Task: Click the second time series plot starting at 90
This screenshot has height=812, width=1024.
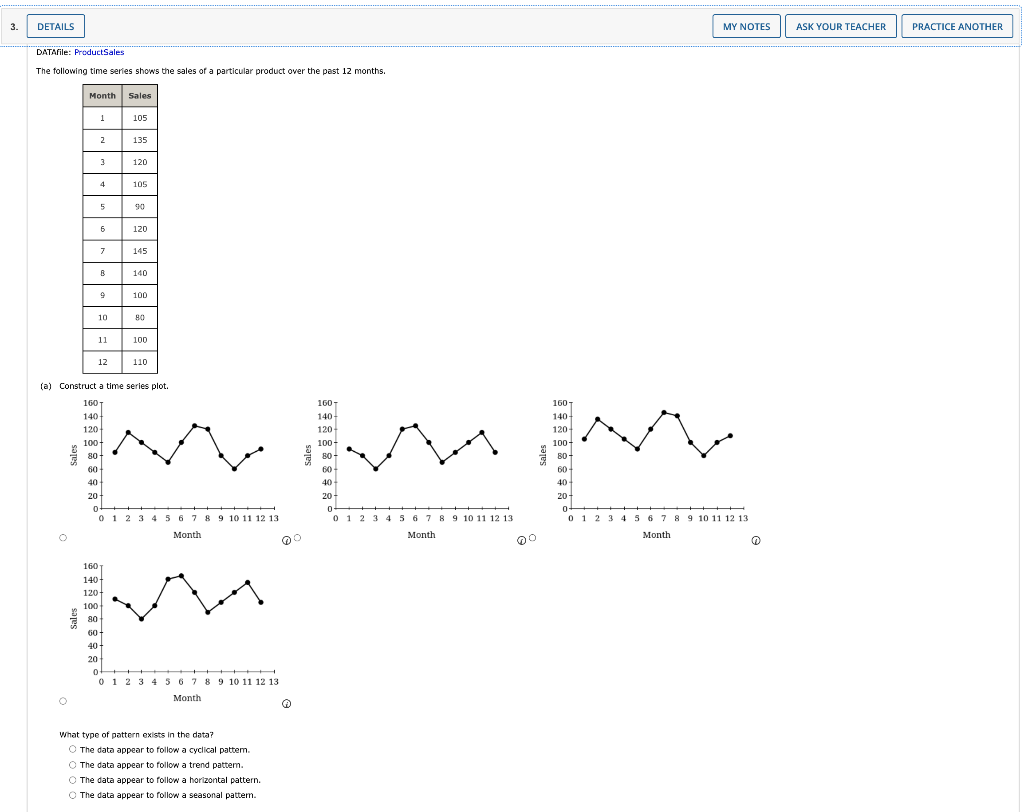Action: pos(409,468)
